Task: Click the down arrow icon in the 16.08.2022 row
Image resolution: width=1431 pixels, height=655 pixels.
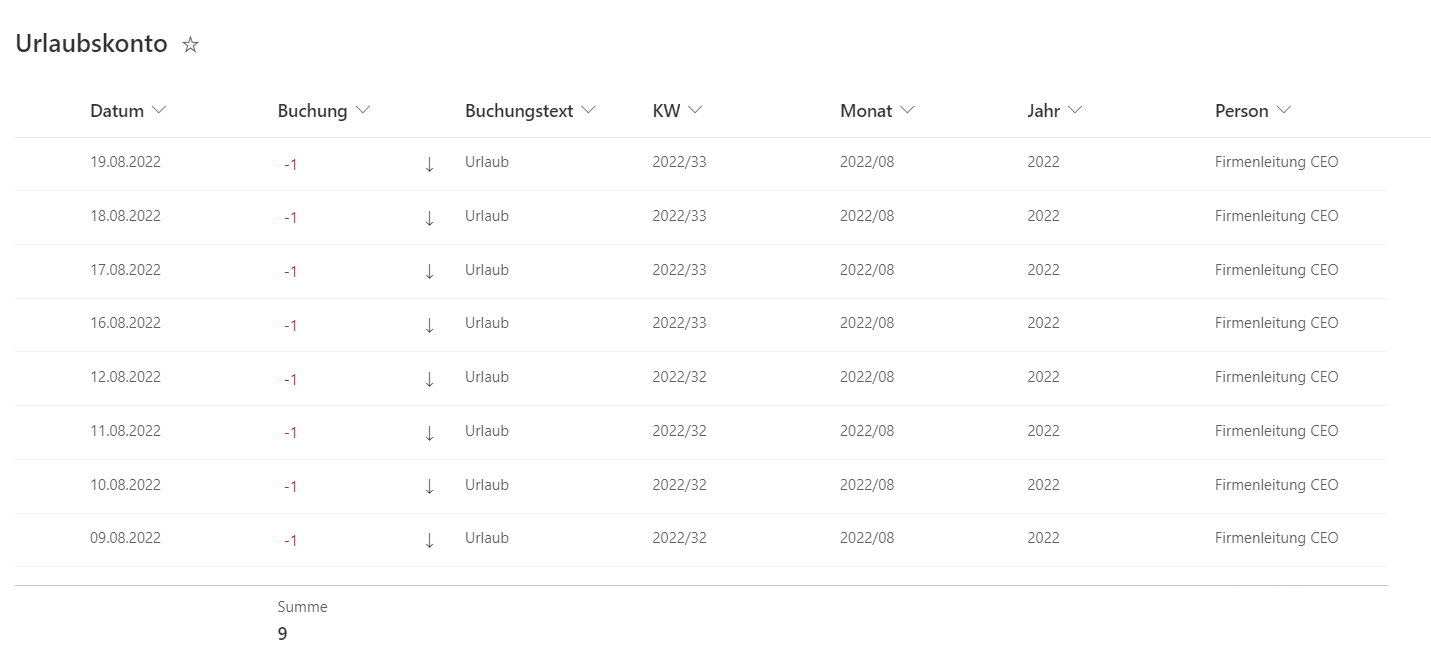Action: (429, 325)
